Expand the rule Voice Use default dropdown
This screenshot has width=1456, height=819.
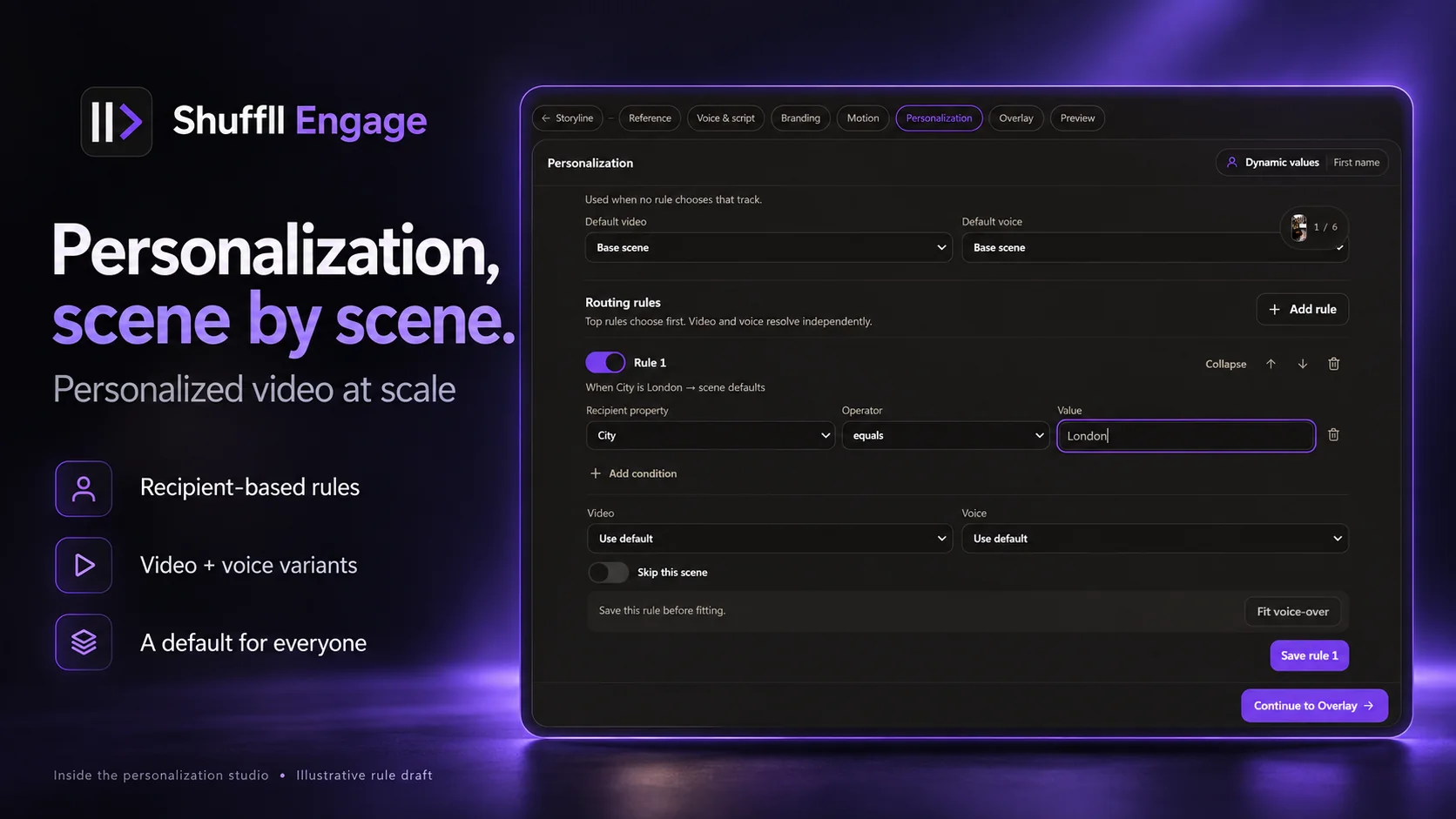(1155, 539)
